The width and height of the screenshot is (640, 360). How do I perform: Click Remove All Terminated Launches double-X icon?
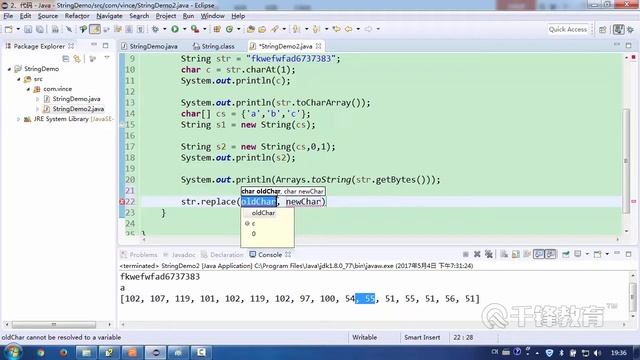click(x=489, y=254)
